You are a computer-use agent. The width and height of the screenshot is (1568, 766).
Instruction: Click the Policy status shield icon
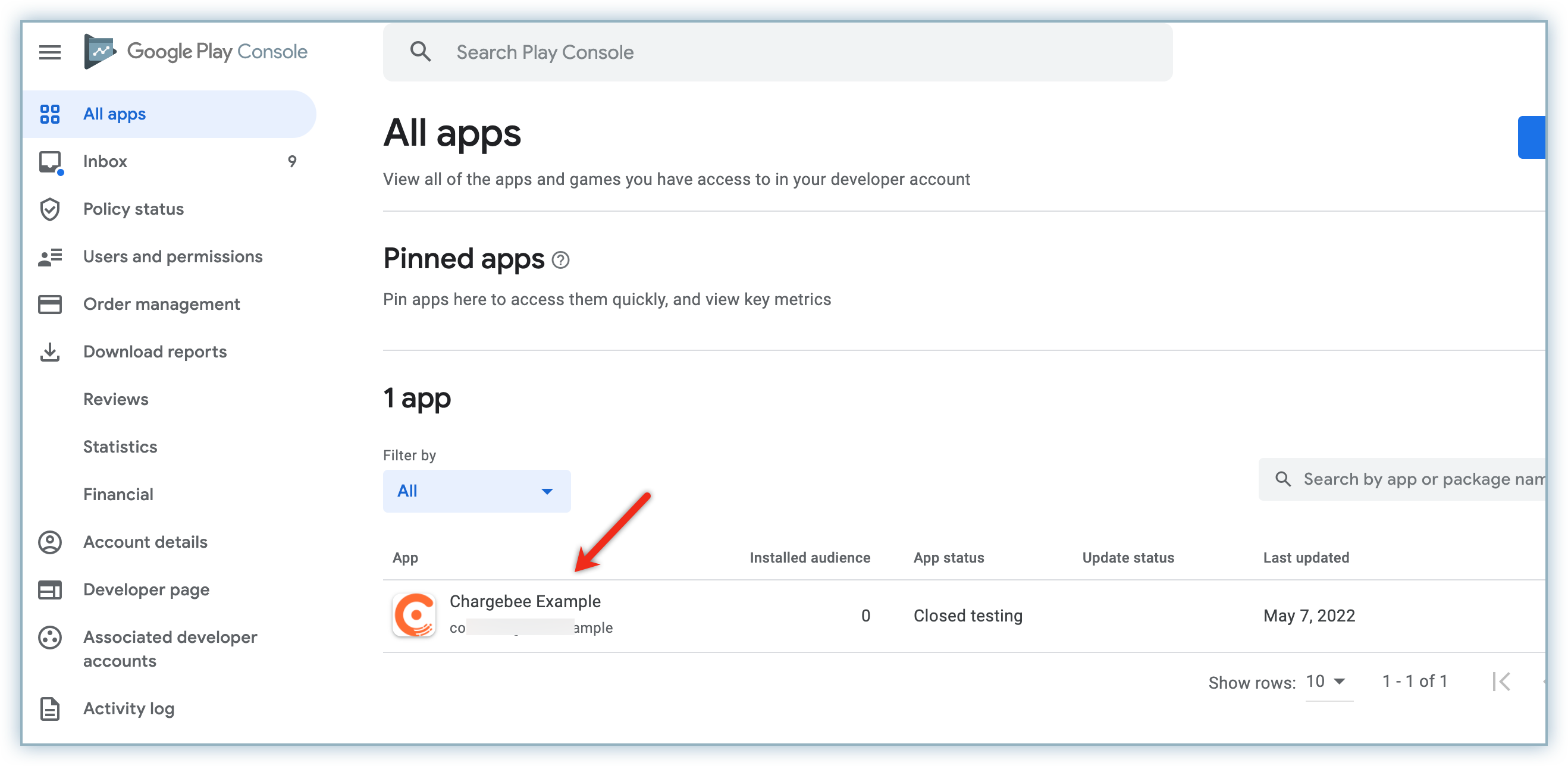49,209
